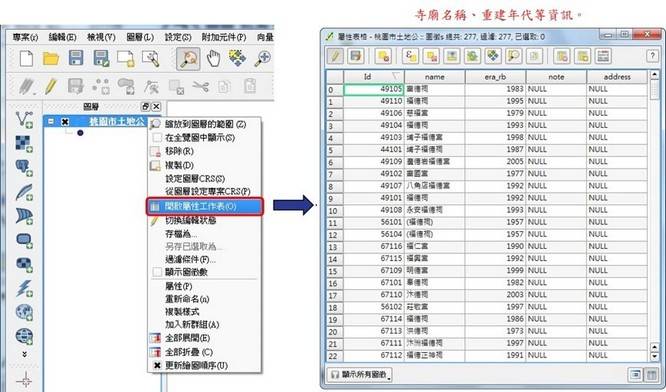Open the 顯示所有圖徵 filter dropdown
This screenshot has width=666, height=392.
click(359, 374)
